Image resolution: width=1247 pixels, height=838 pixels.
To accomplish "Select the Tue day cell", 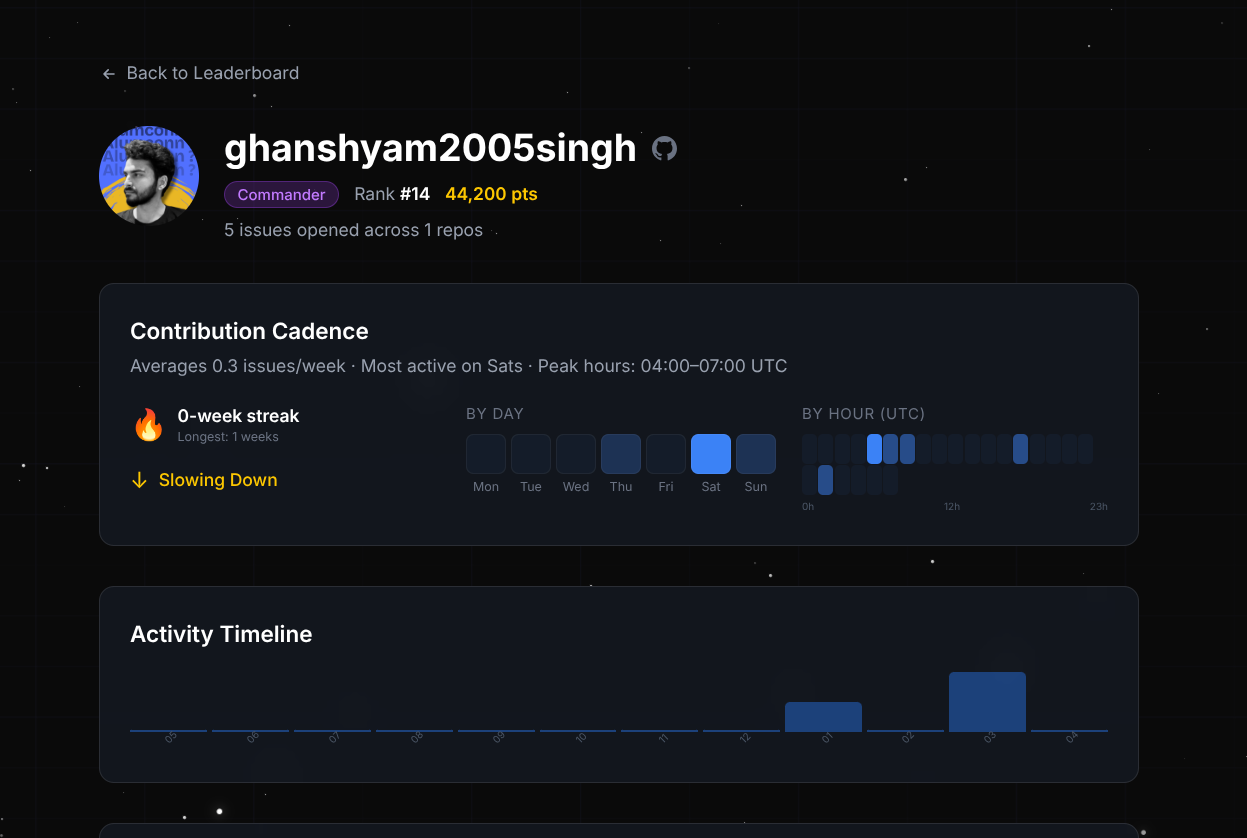I will coord(531,454).
